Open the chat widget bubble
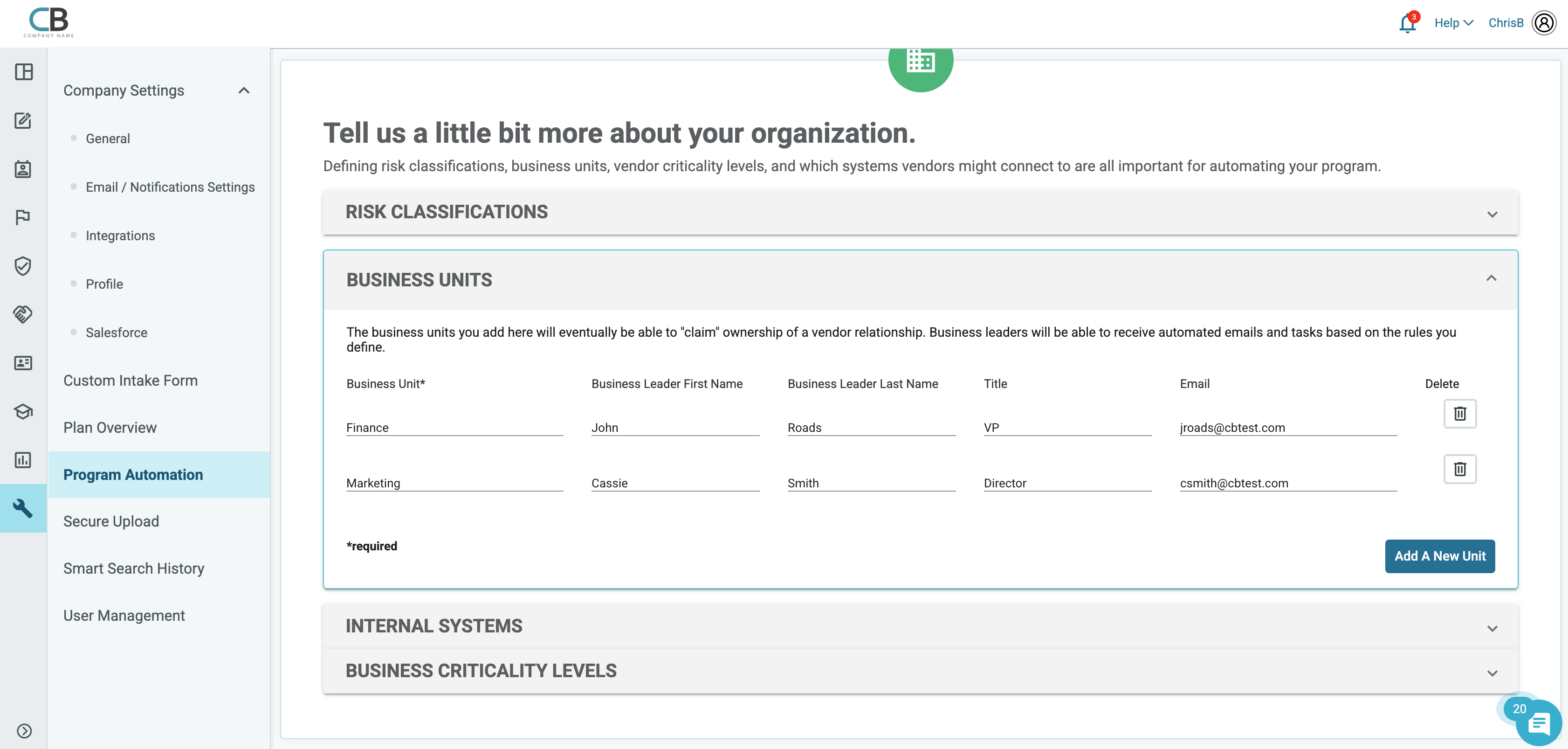The image size is (1568, 749). pos(1539,723)
